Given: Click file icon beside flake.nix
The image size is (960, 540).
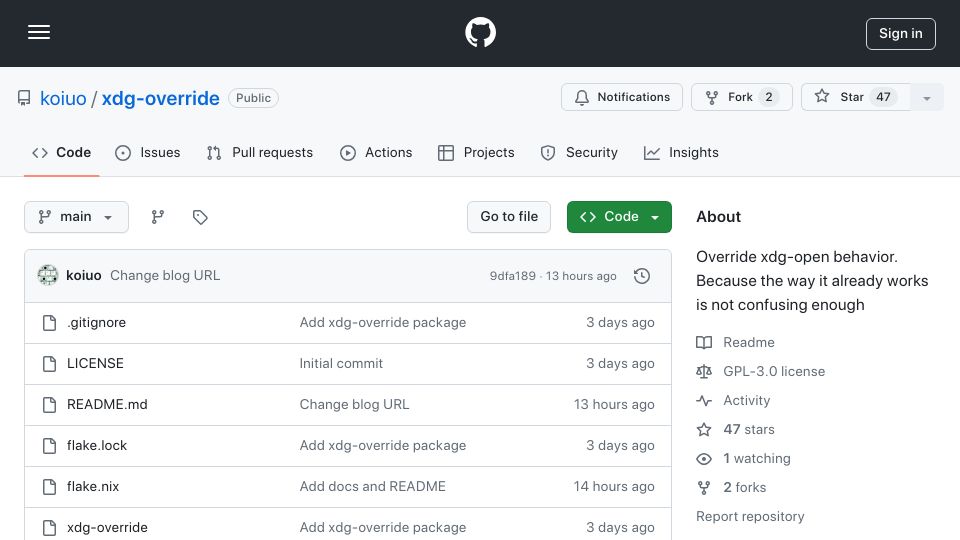Looking at the screenshot, I should coord(50,487).
